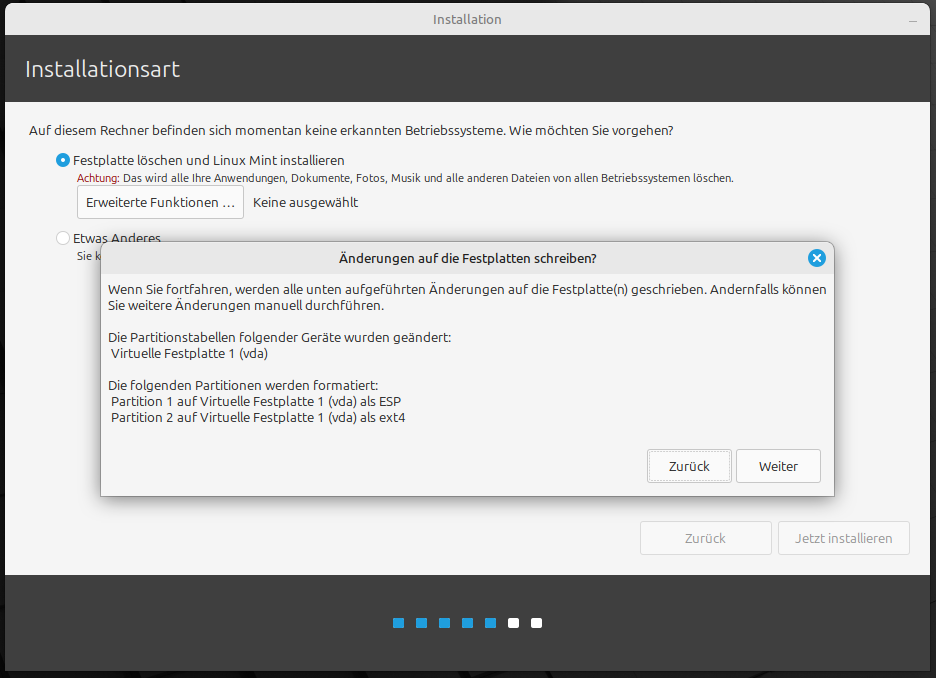The height and width of the screenshot is (678, 936).
Task: Click Weiter to confirm writing changes
Action: point(778,466)
